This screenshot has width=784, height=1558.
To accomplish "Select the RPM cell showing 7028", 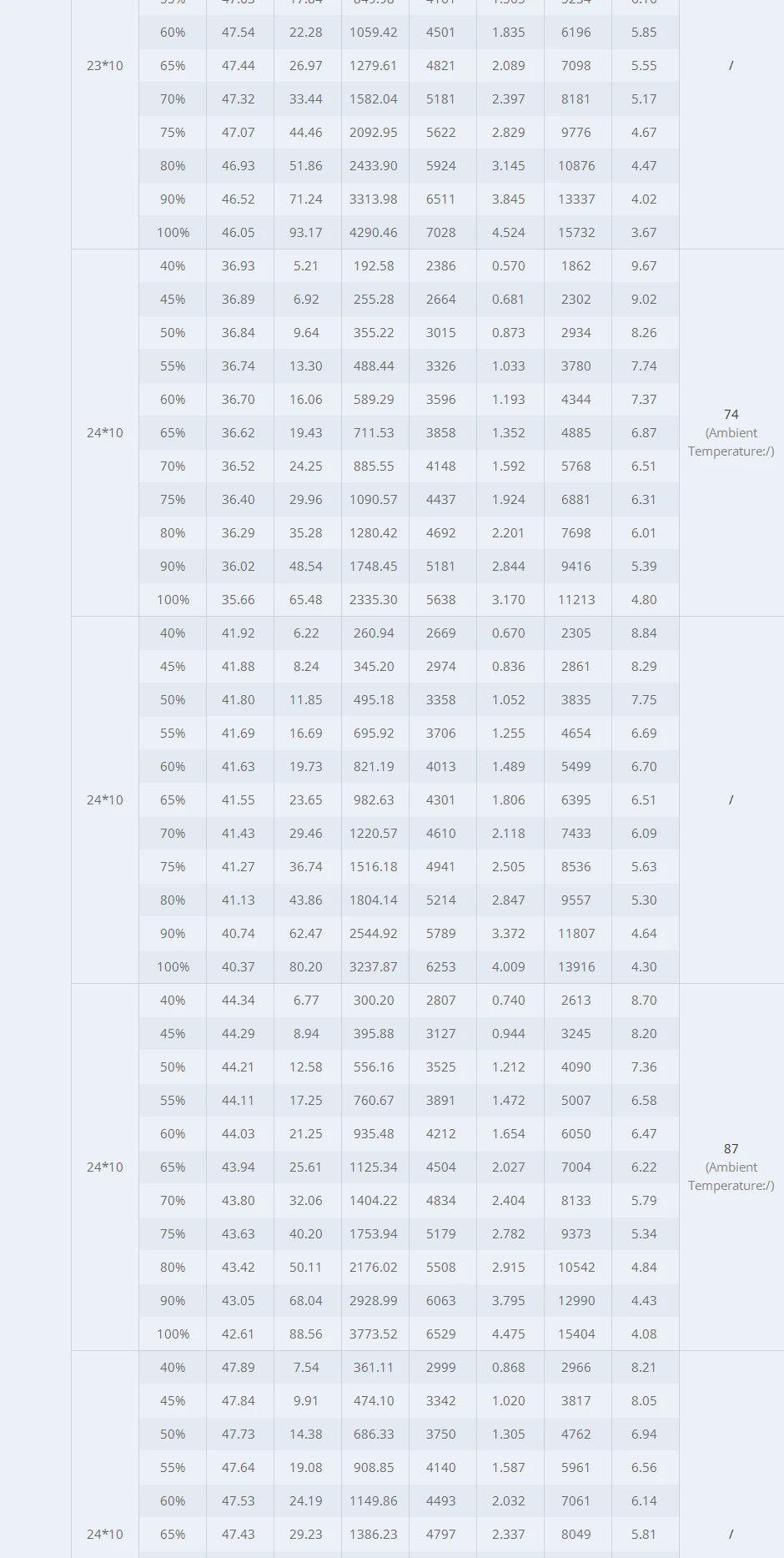I will pos(441,233).
